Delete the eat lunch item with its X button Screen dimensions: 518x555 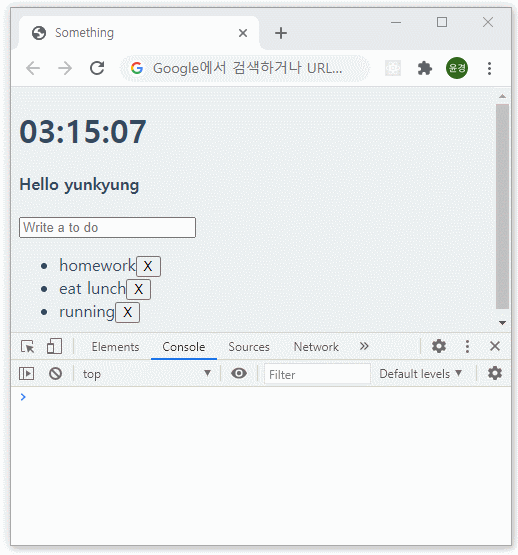pyautogui.click(x=138, y=290)
